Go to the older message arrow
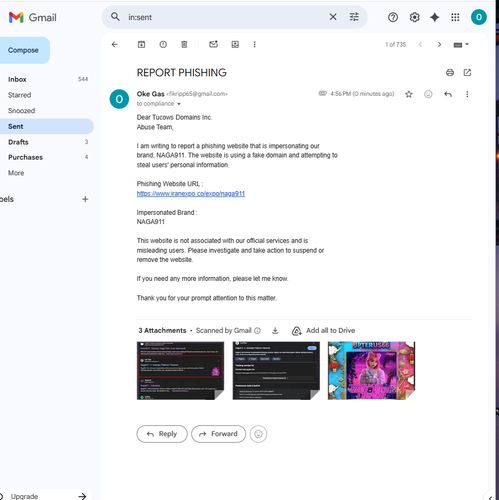 (x=439, y=44)
